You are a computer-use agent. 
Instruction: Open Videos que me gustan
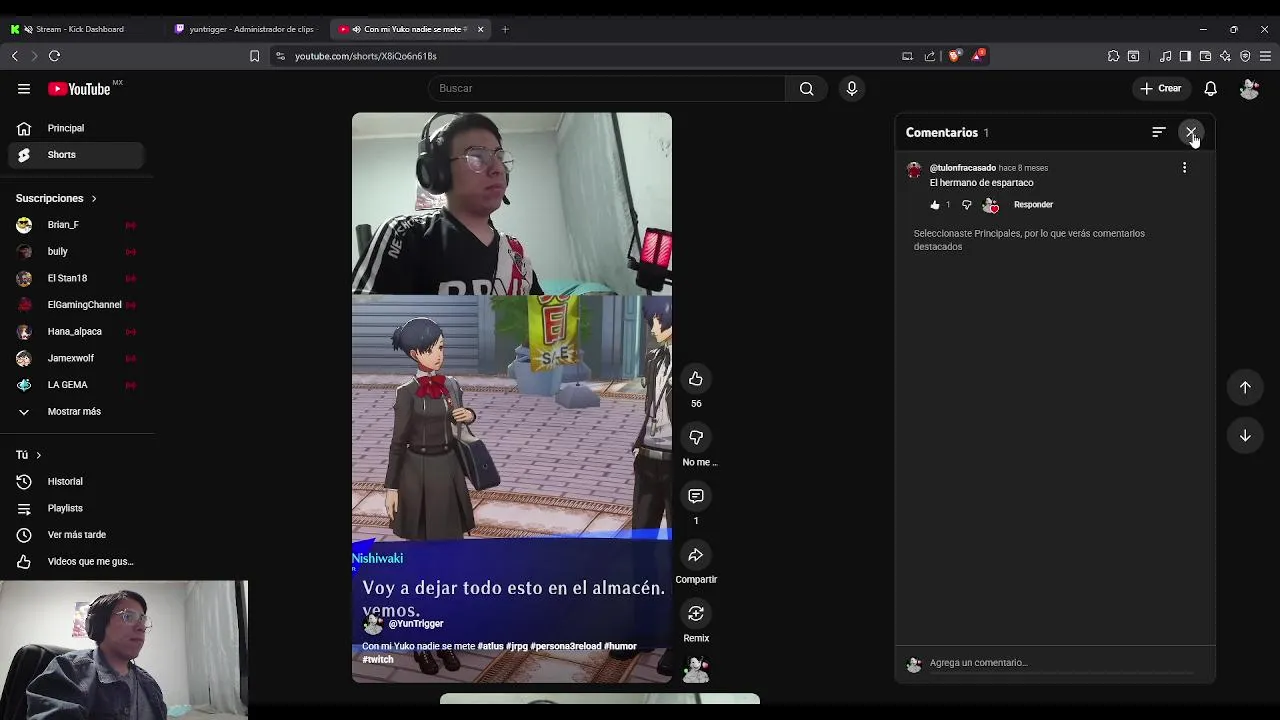[x=78, y=562]
